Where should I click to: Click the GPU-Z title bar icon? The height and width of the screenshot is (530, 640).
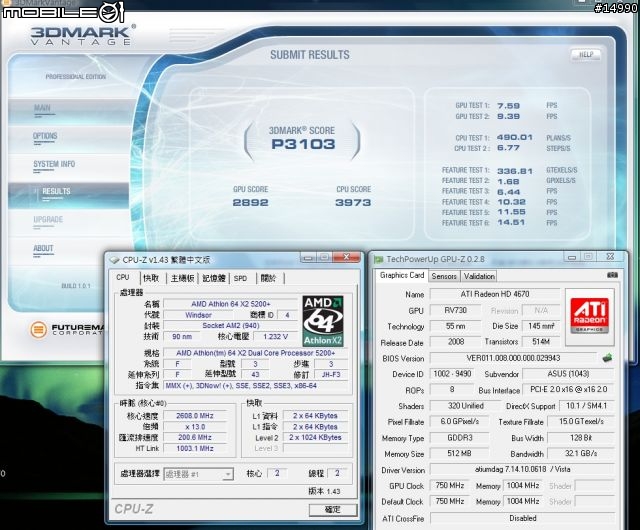pyautogui.click(x=378, y=259)
